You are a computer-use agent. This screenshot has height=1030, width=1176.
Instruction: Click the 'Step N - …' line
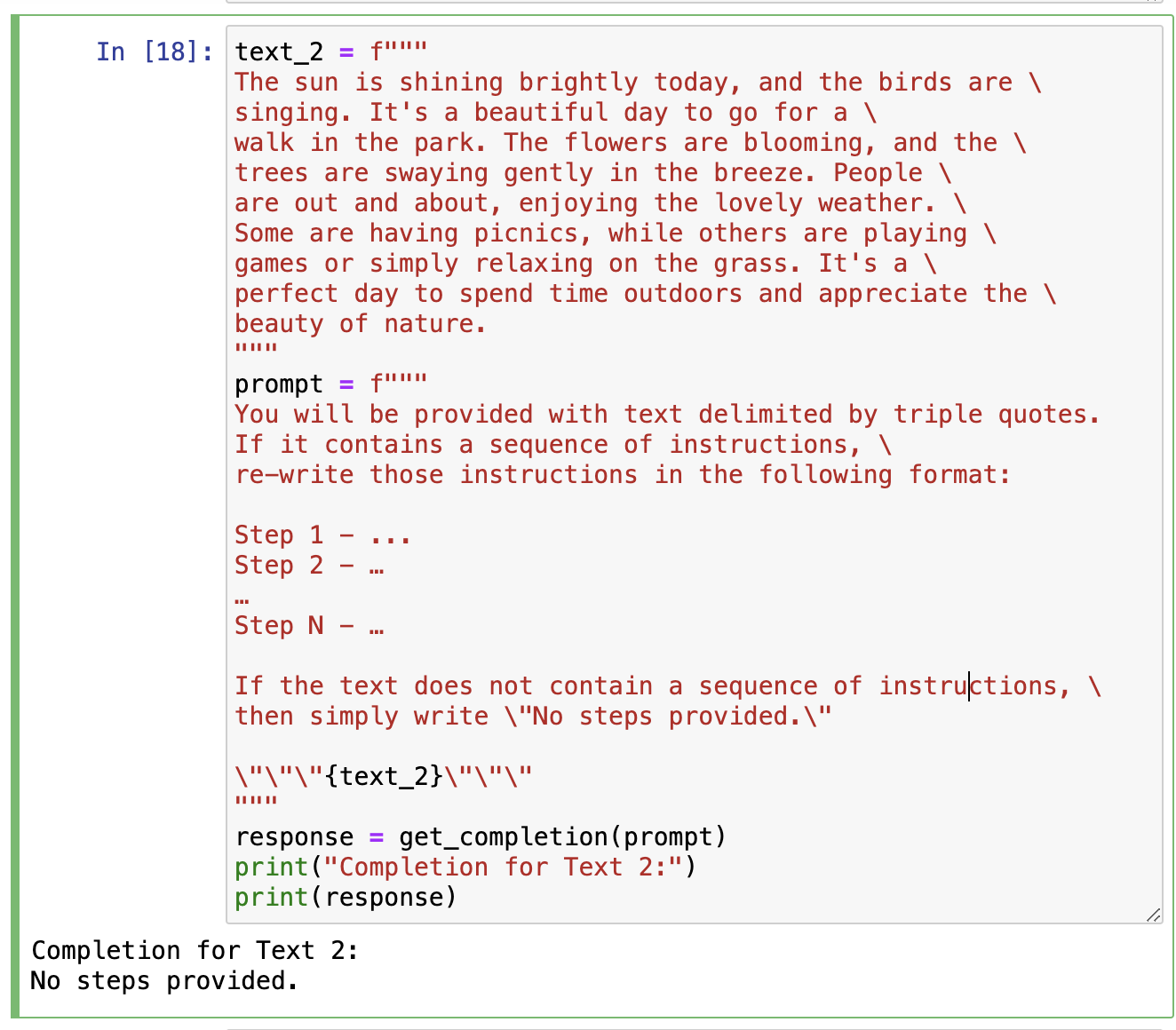(x=309, y=625)
